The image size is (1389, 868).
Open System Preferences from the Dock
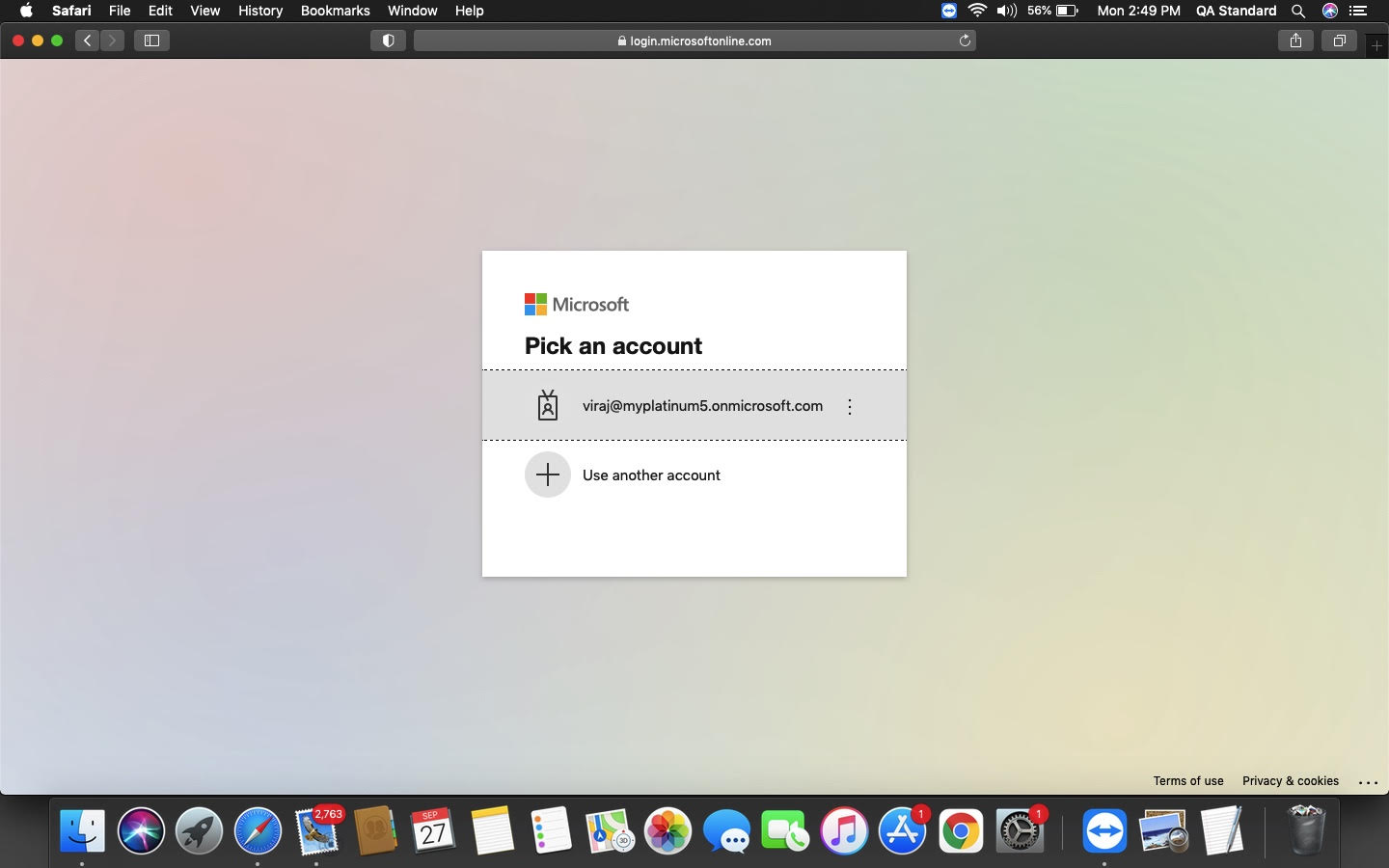(x=1020, y=831)
